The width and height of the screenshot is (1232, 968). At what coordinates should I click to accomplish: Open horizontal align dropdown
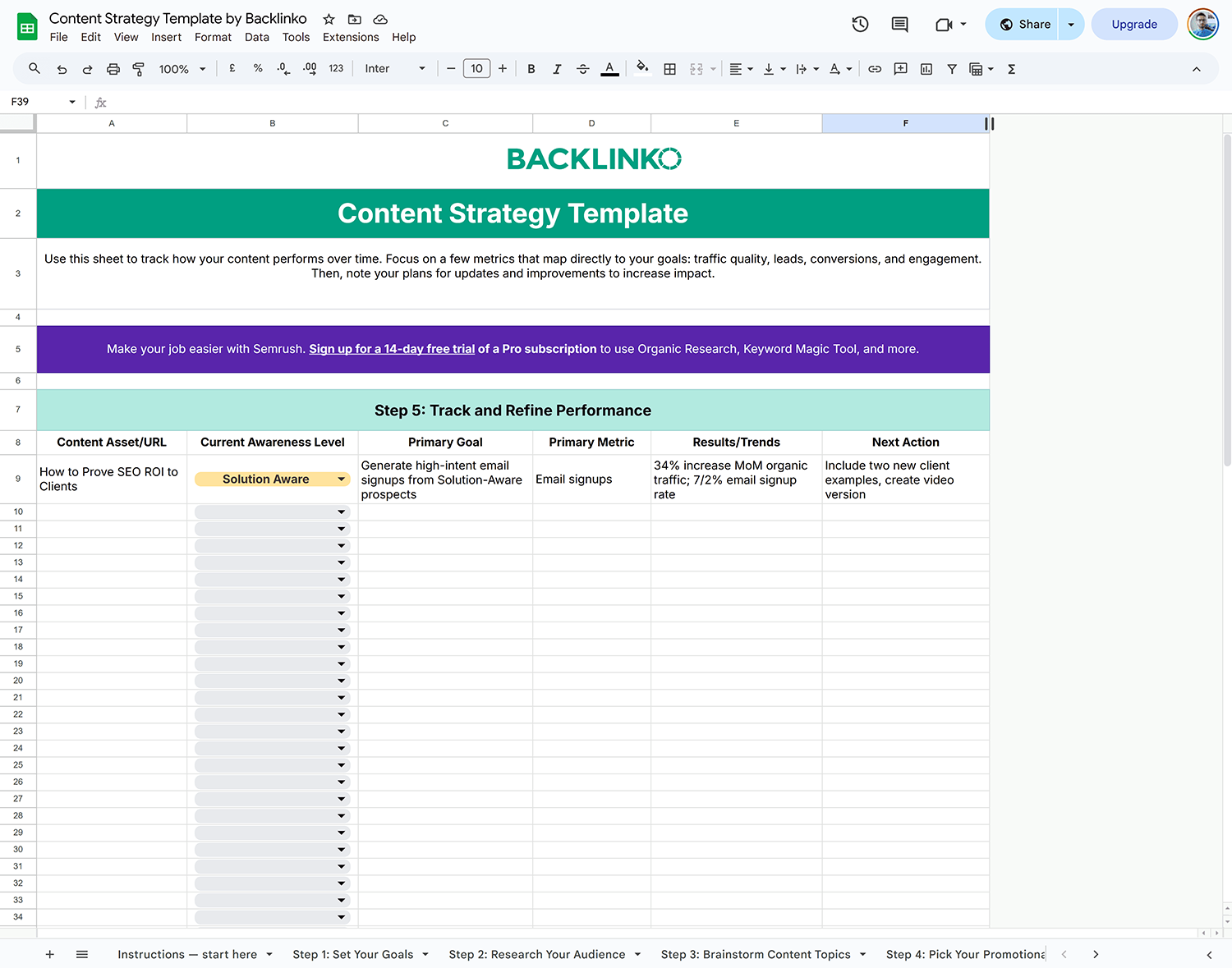click(741, 70)
